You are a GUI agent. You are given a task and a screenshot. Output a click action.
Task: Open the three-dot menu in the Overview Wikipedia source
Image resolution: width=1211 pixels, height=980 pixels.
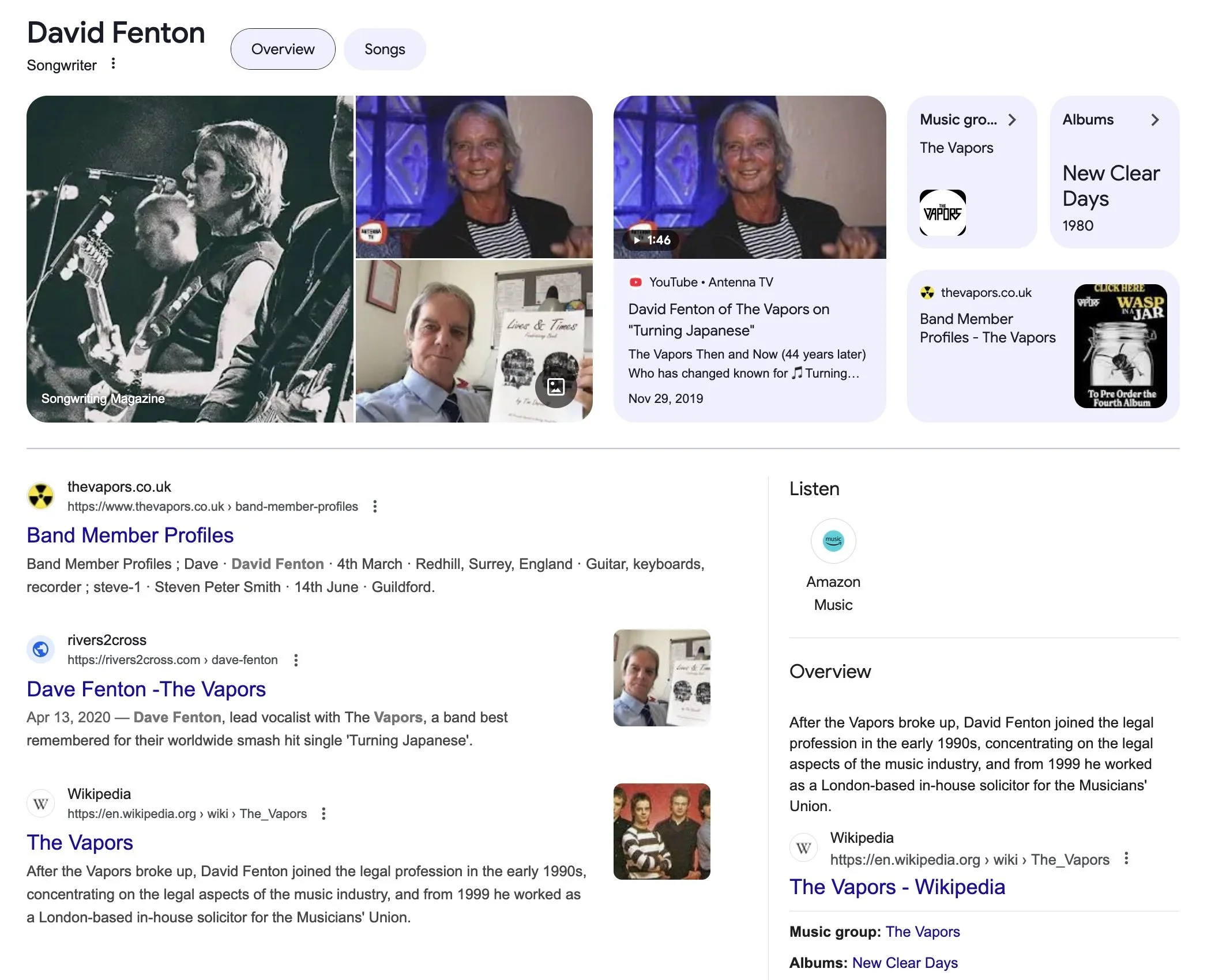[x=1126, y=859]
